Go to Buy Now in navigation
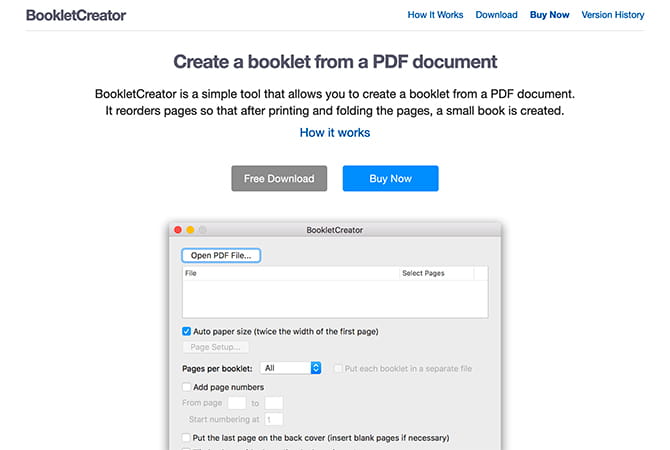The height and width of the screenshot is (450, 670). click(x=549, y=15)
